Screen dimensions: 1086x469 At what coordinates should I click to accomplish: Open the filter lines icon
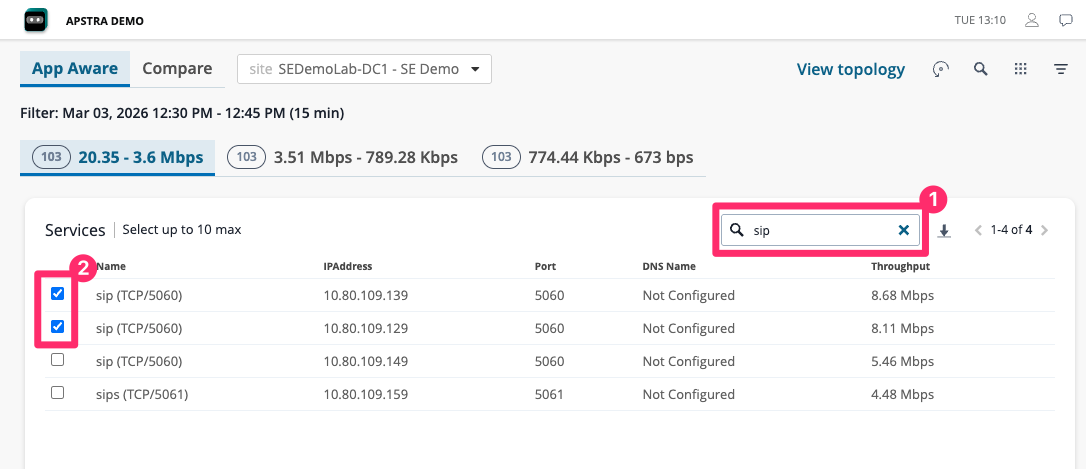tap(1061, 69)
